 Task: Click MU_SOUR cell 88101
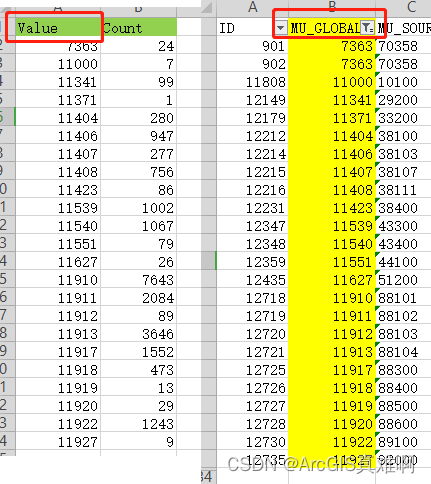(x=404, y=298)
